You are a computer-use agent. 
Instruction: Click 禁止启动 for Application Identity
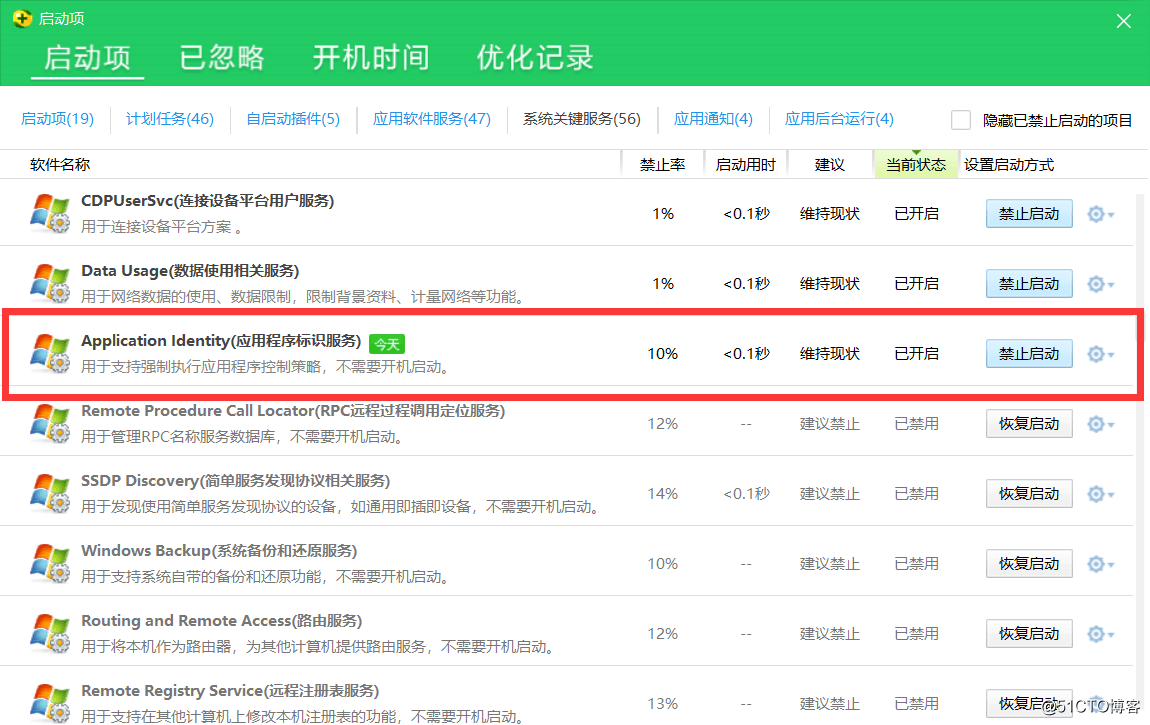(1029, 354)
